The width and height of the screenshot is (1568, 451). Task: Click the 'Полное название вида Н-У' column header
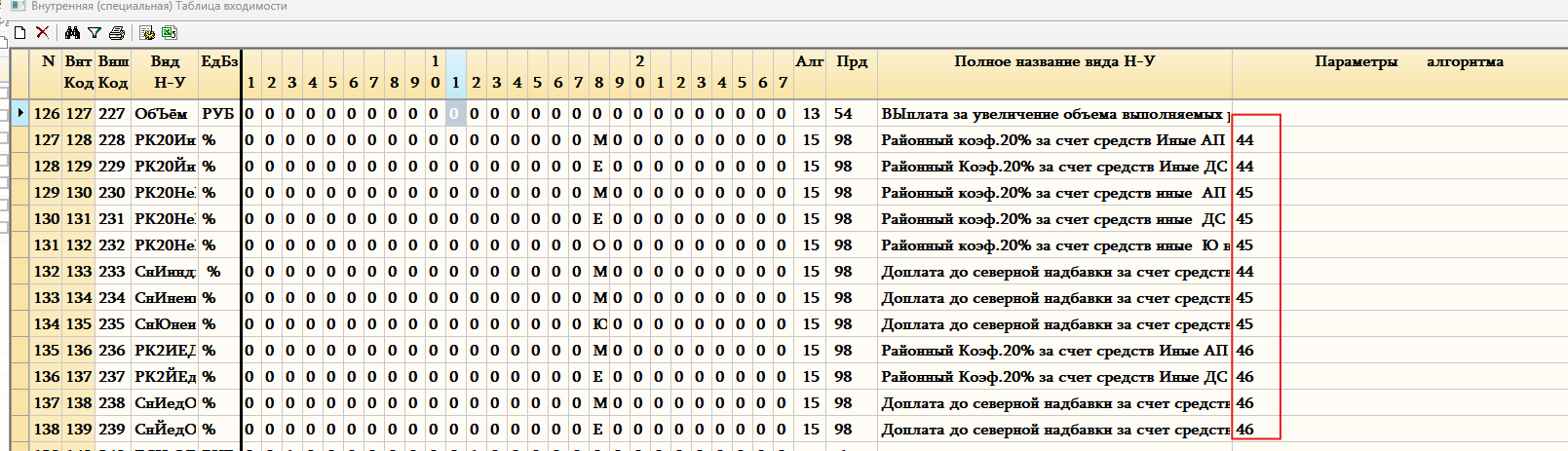click(x=1053, y=61)
